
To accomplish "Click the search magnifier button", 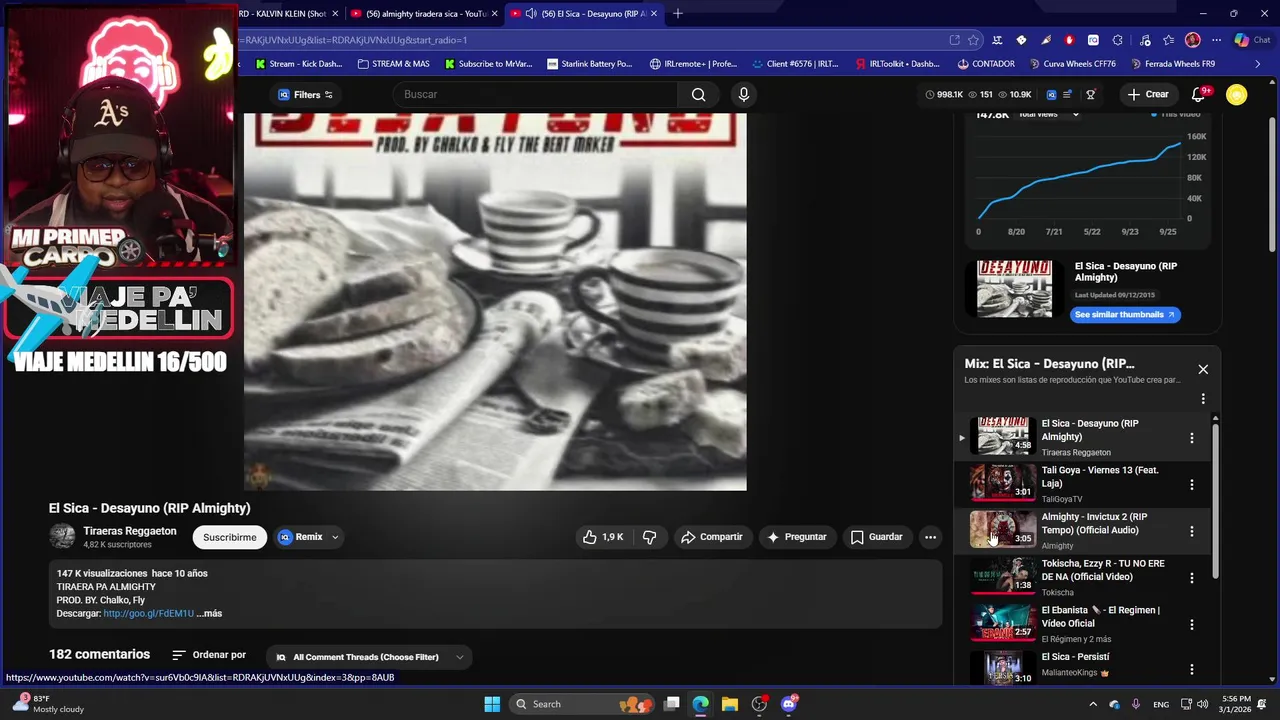I will tap(698, 94).
